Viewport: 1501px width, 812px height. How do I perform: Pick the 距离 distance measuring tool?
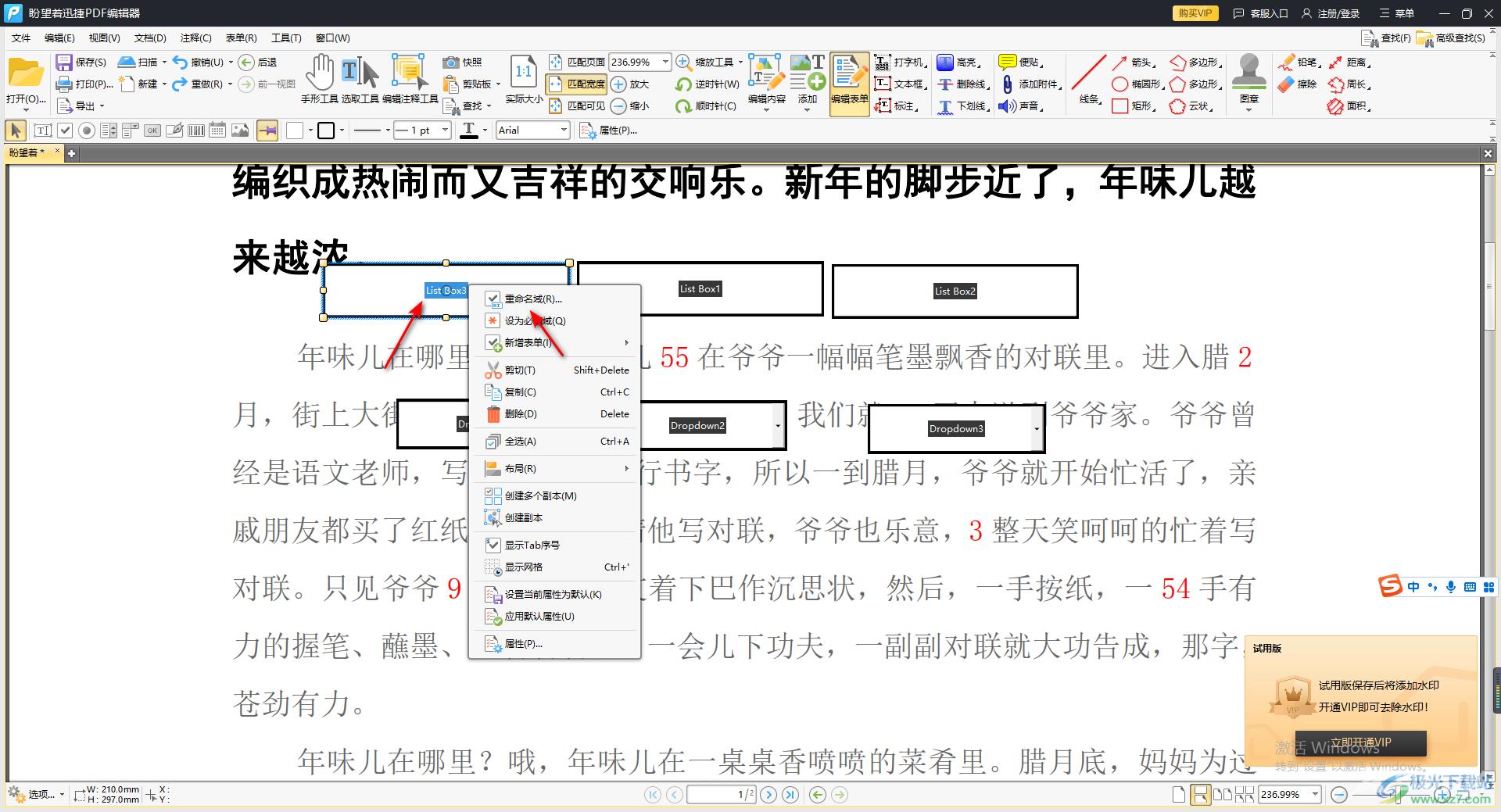tap(1349, 62)
